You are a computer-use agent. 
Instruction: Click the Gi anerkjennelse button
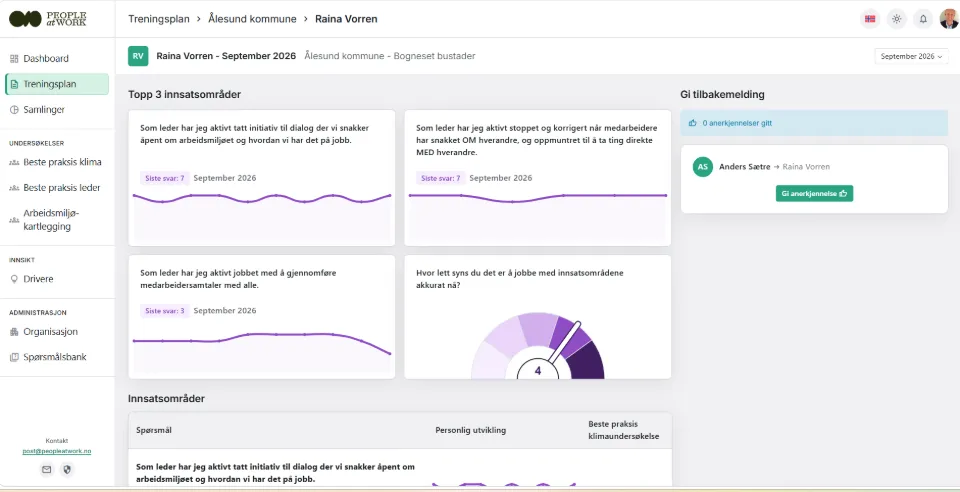[x=814, y=193]
